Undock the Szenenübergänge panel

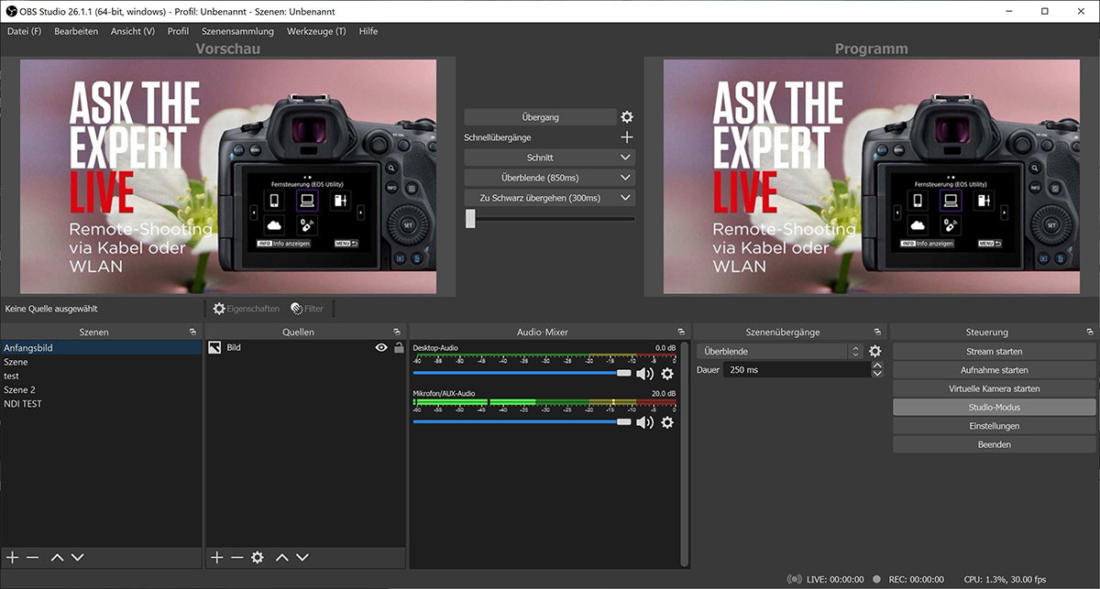click(x=877, y=332)
